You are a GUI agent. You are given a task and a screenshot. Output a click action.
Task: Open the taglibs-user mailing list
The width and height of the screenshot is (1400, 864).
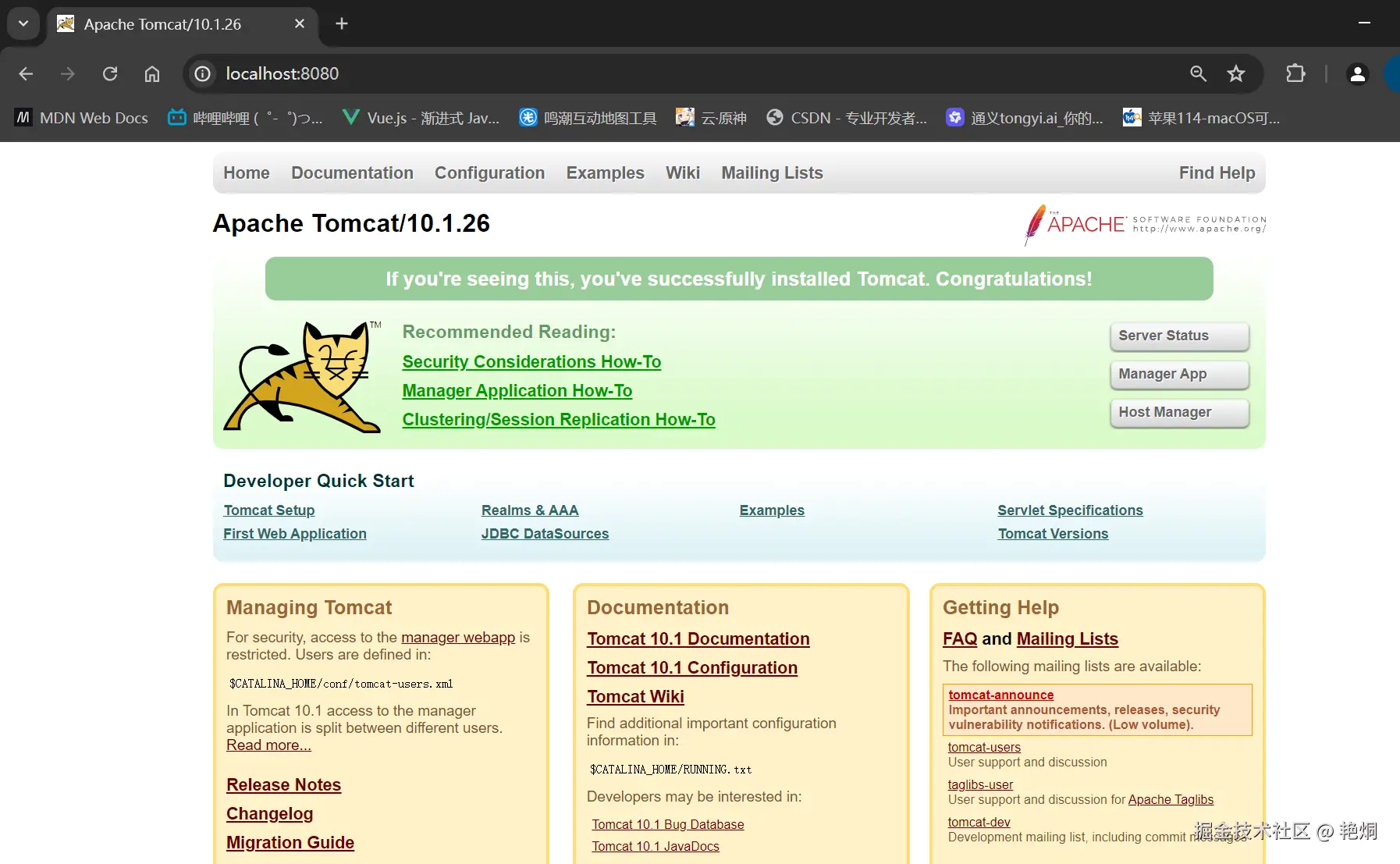[x=980, y=784]
